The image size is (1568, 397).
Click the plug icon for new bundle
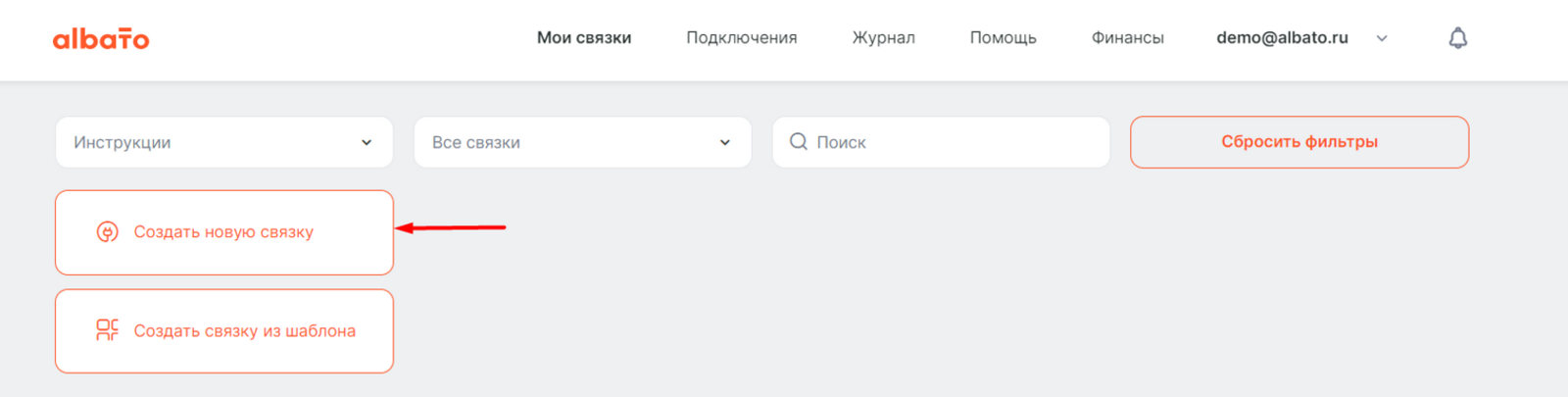coord(108,232)
